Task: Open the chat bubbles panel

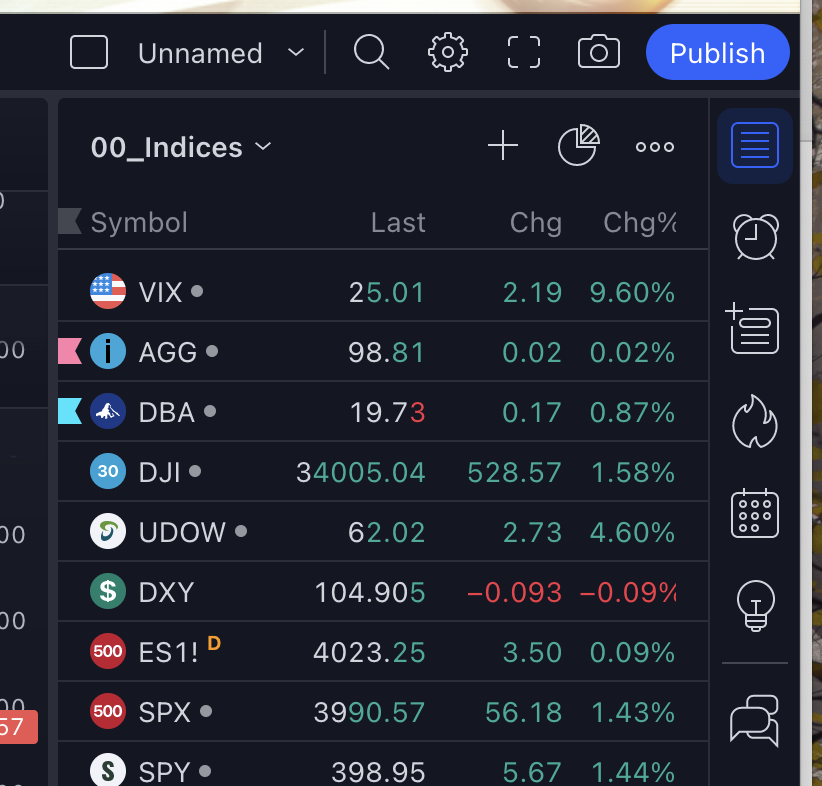Action: click(755, 719)
